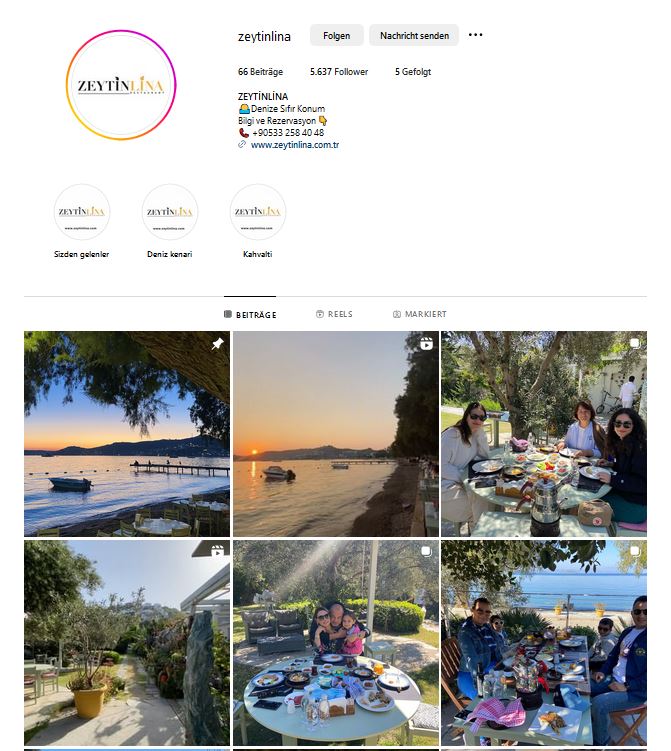Click the Nachricht senden button
This screenshot has width=671, height=751.
click(414, 35)
